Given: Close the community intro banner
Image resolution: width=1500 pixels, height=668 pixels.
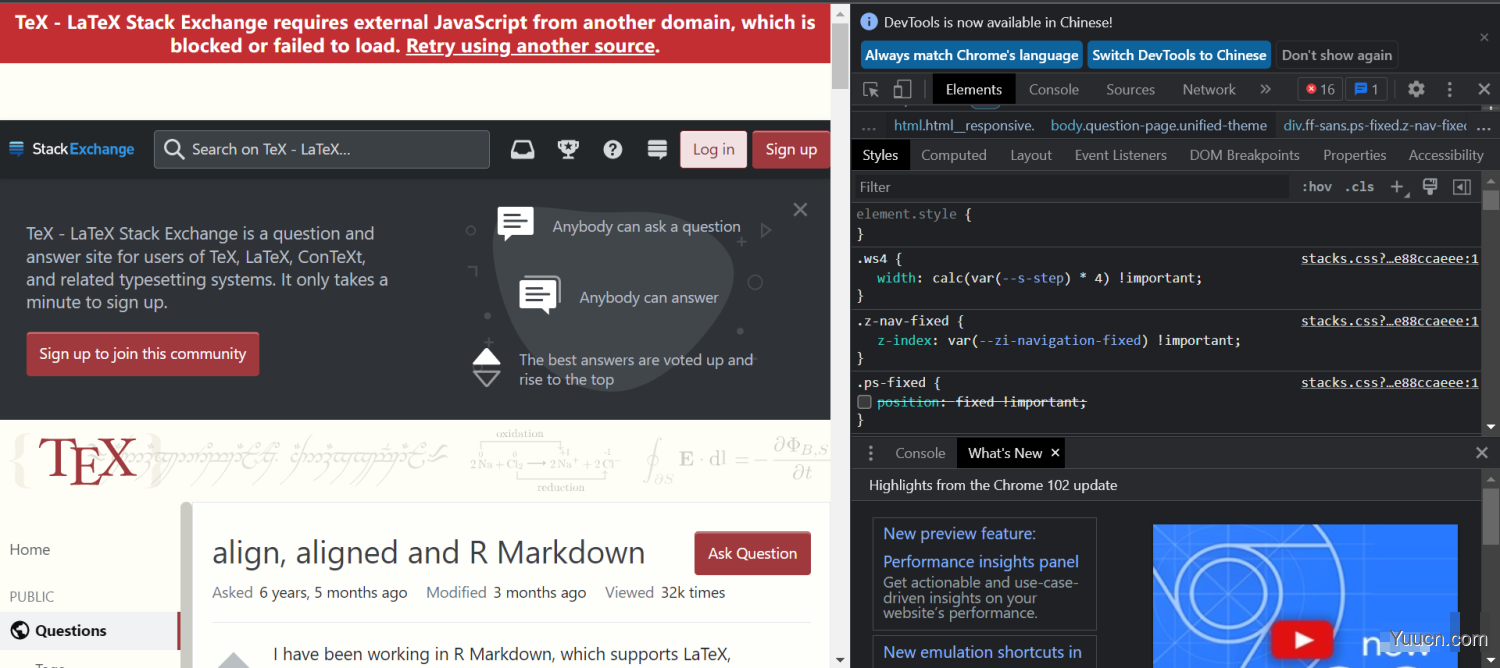Looking at the screenshot, I should (x=800, y=210).
